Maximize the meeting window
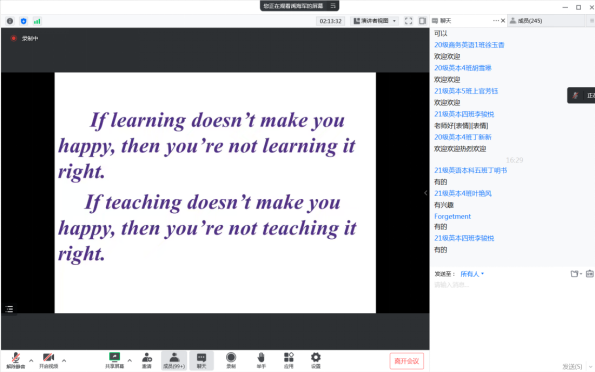Viewport: 595px width, 372px height. [578, 7]
